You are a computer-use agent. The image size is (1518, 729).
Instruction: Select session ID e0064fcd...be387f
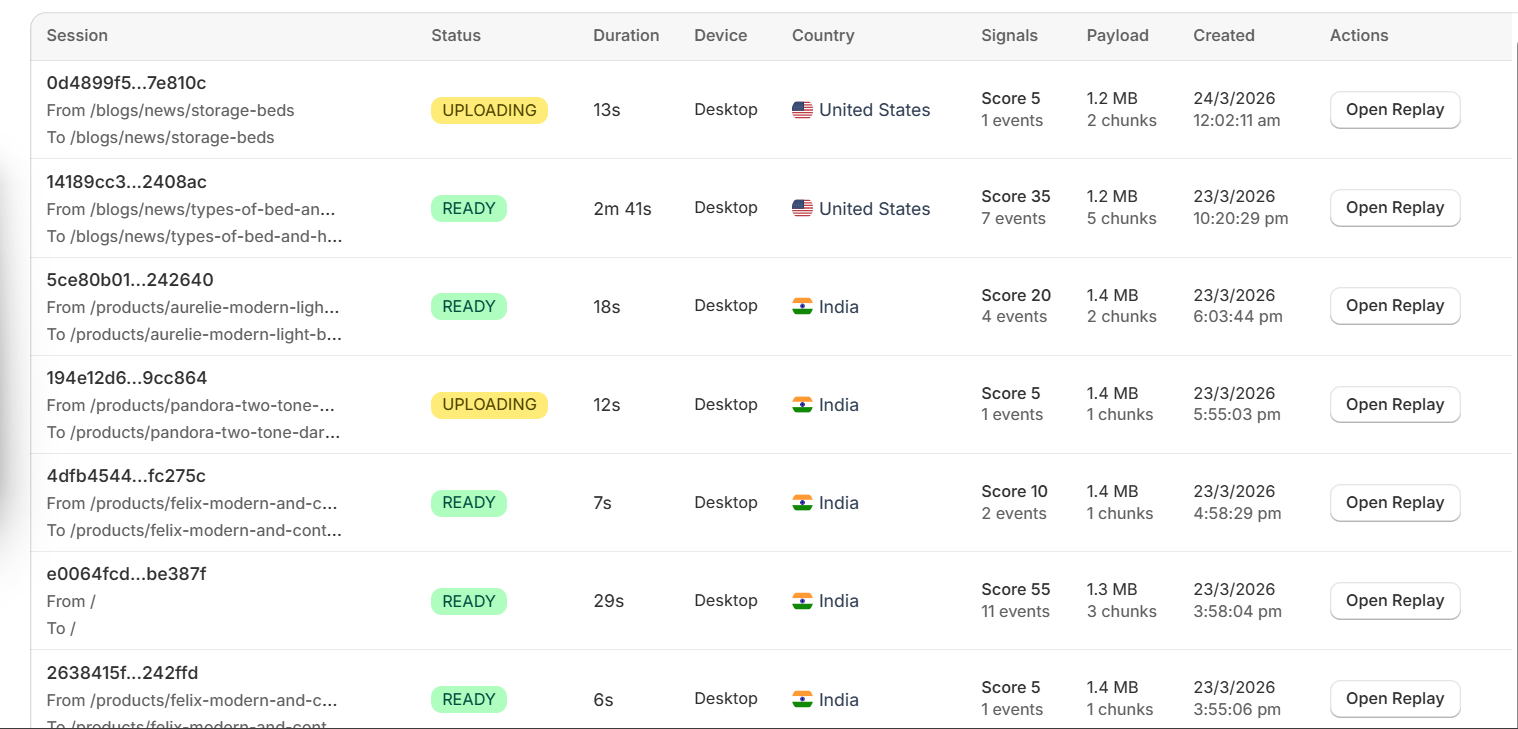pos(126,574)
